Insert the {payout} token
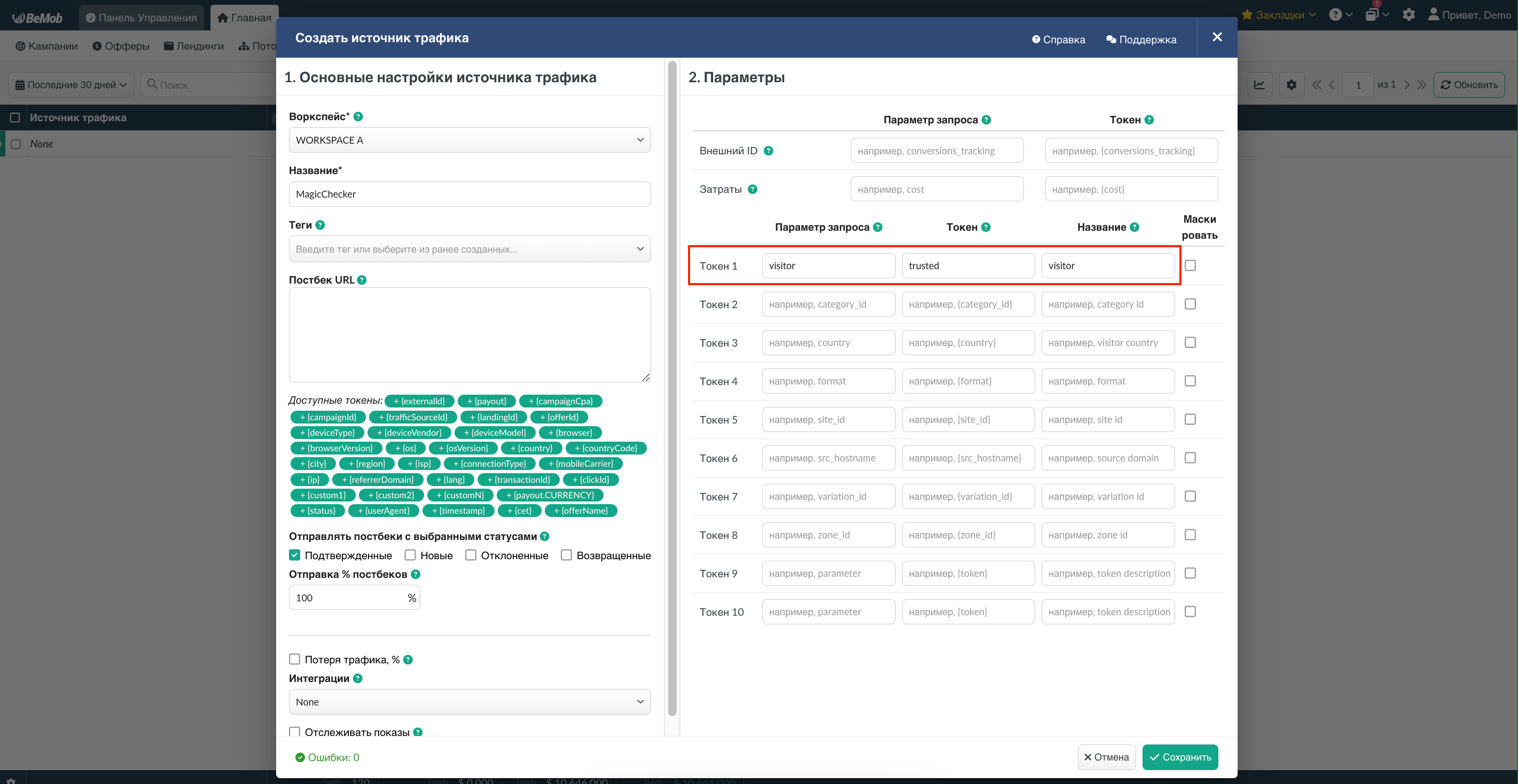 (x=487, y=401)
